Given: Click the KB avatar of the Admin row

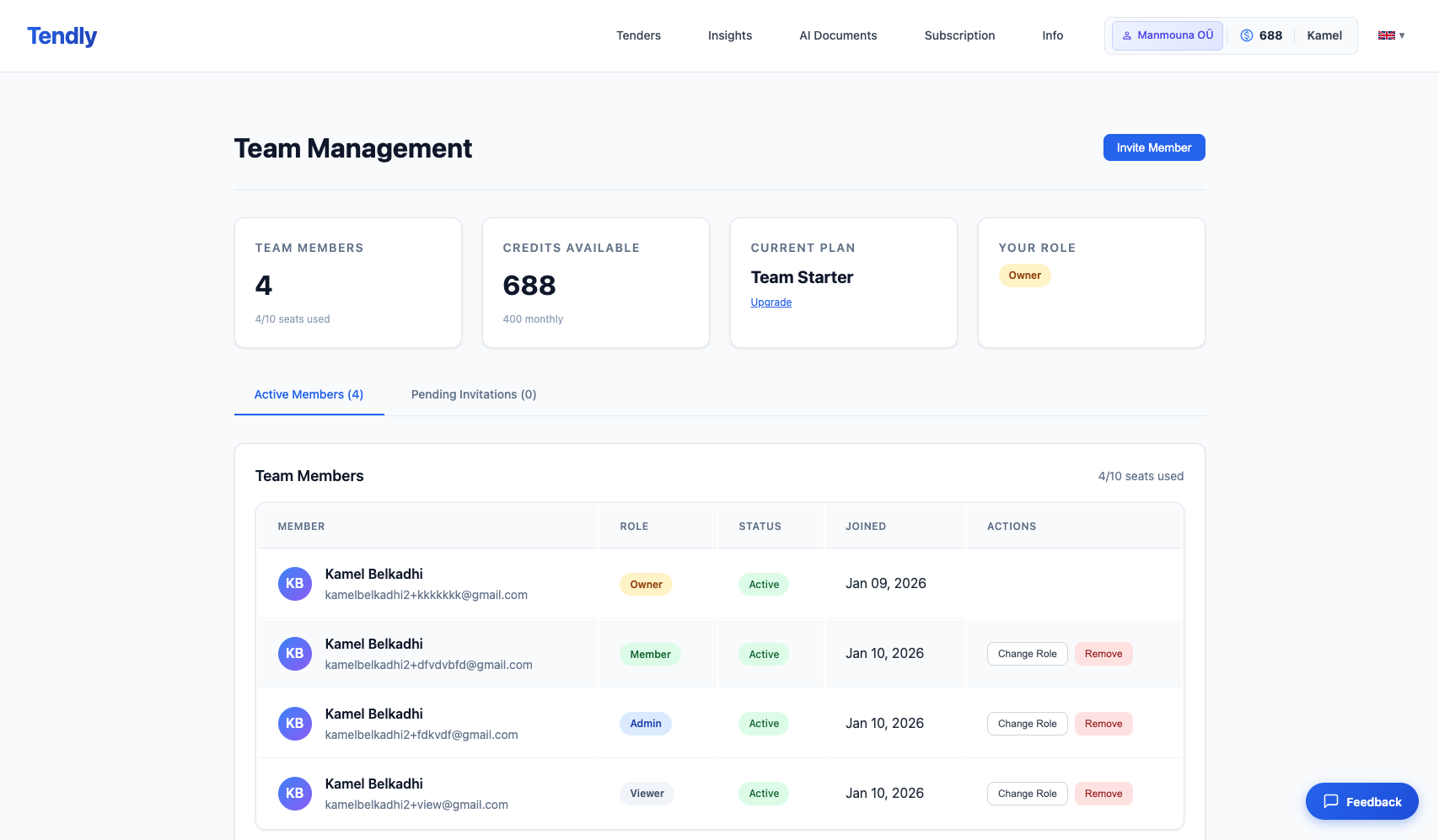Looking at the screenshot, I should pos(294,724).
